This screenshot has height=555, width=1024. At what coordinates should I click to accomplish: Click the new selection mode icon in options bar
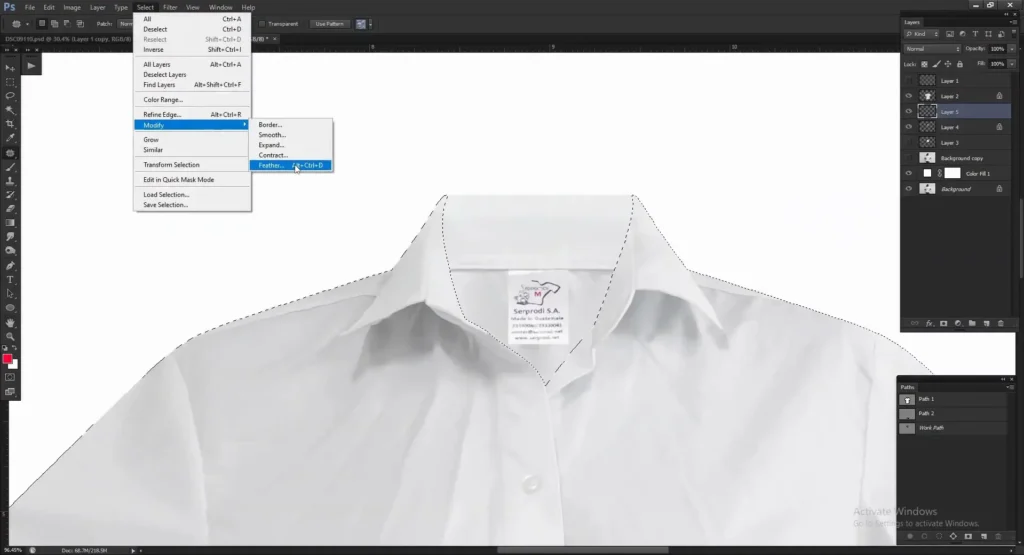42,24
